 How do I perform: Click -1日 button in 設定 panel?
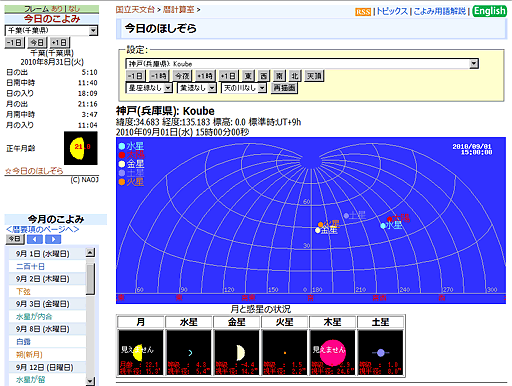(x=136, y=76)
